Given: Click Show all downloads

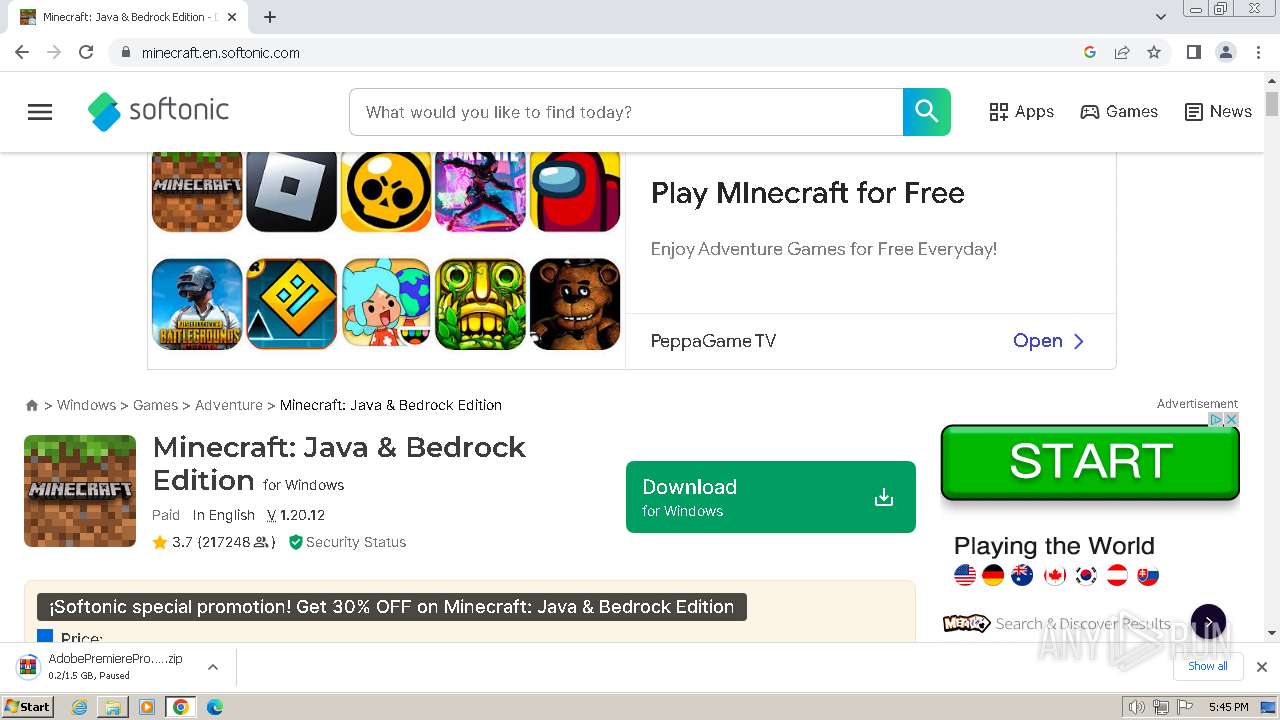Looking at the screenshot, I should point(1208,666).
